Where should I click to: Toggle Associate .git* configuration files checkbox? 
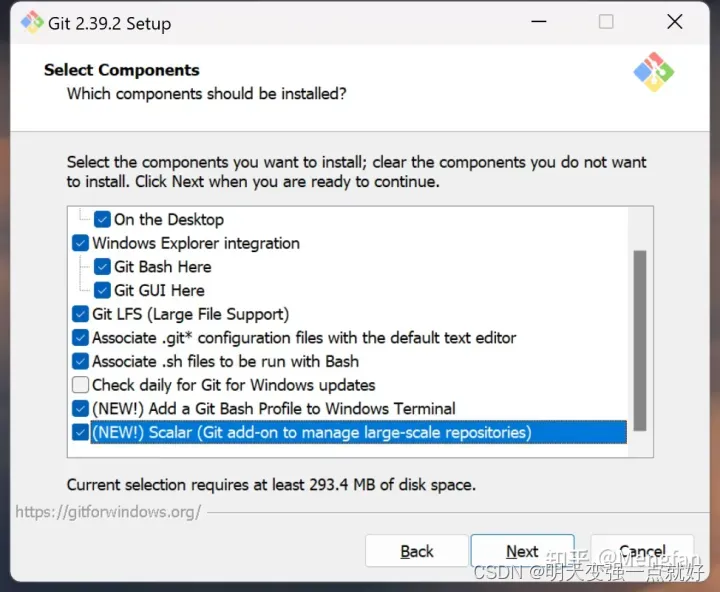[x=80, y=338]
